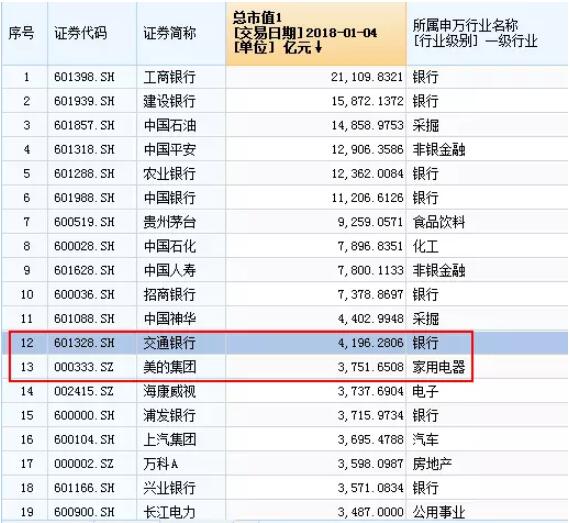Click the 所属申万行业名称 column header
Viewport: 570px width, 523px height.
pos(487,34)
